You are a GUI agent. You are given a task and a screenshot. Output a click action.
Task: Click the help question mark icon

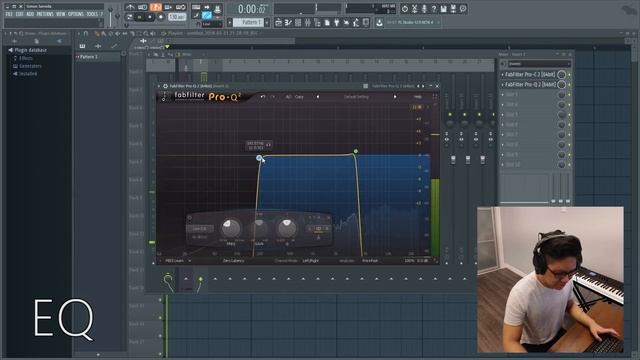(x=434, y=8)
